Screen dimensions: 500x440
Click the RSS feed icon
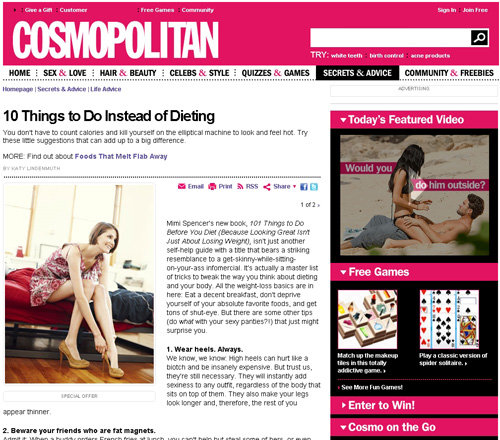pos(240,186)
